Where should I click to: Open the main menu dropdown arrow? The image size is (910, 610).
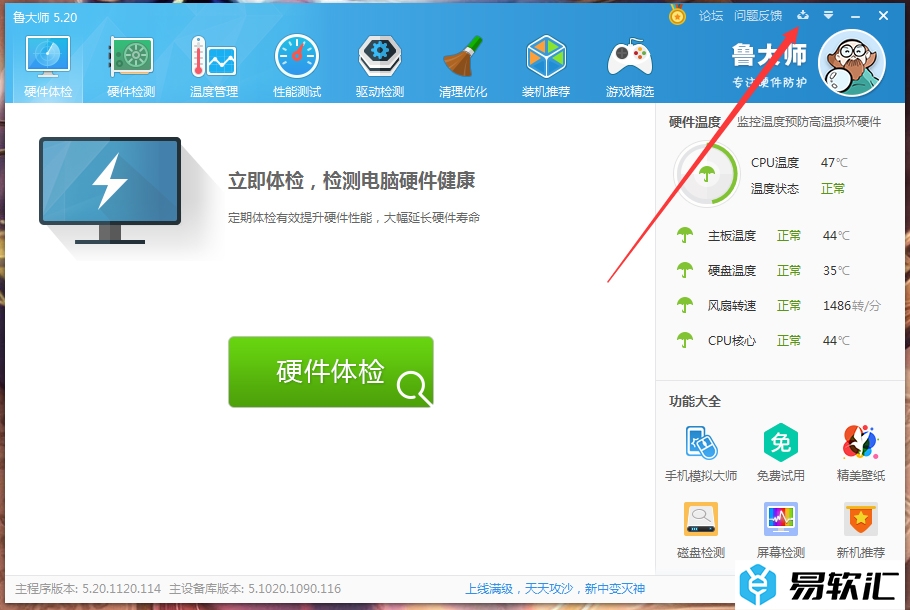pyautogui.click(x=829, y=16)
